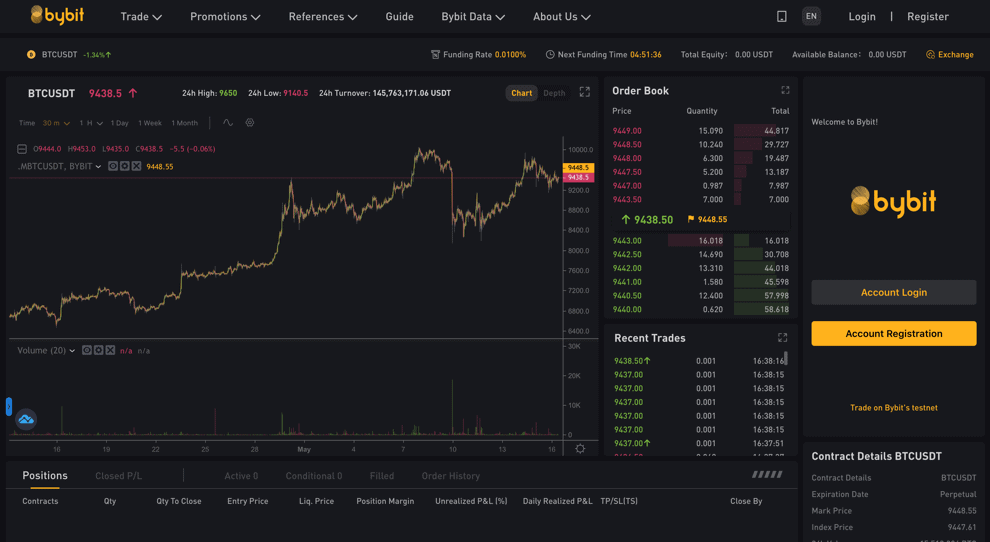
Task: Select the Order History tab
Action: 451,476
